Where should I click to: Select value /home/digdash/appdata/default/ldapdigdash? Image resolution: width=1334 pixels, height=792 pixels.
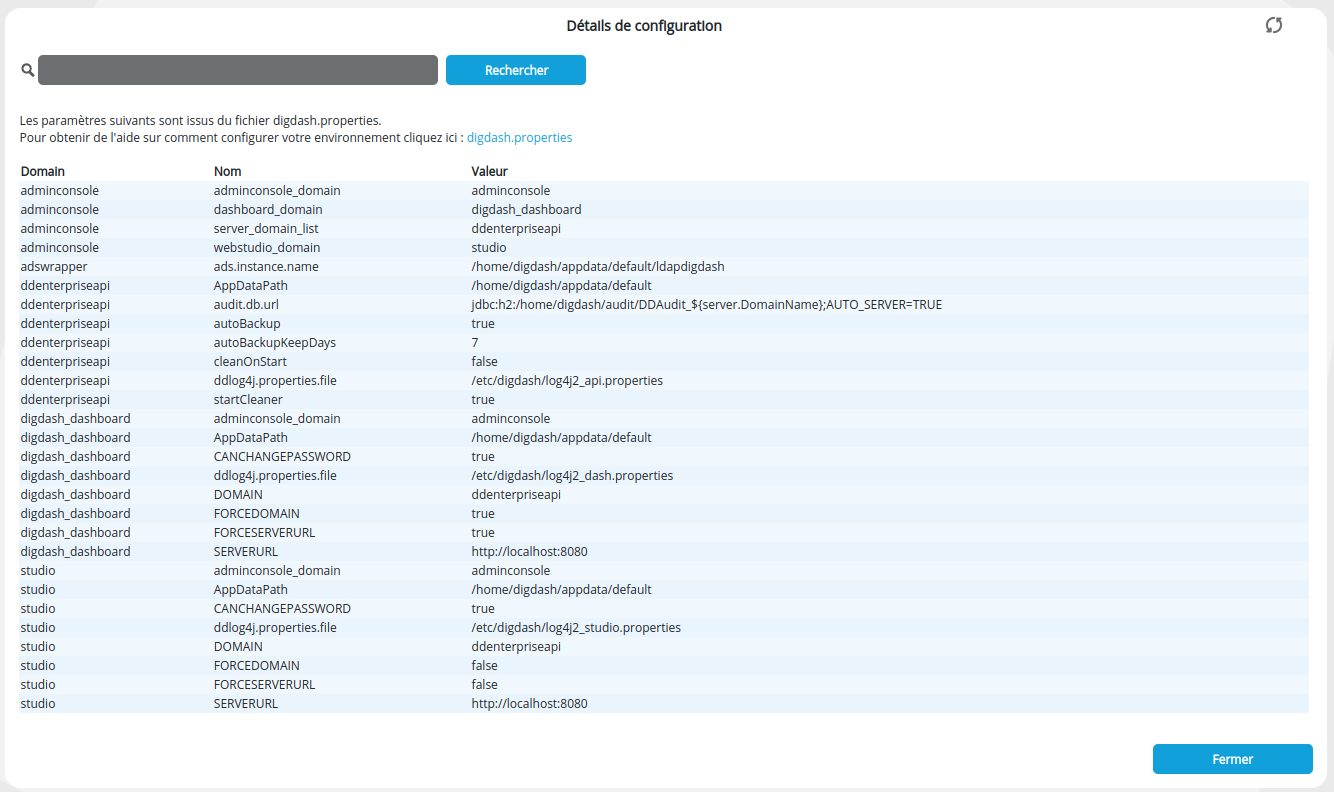pos(598,267)
